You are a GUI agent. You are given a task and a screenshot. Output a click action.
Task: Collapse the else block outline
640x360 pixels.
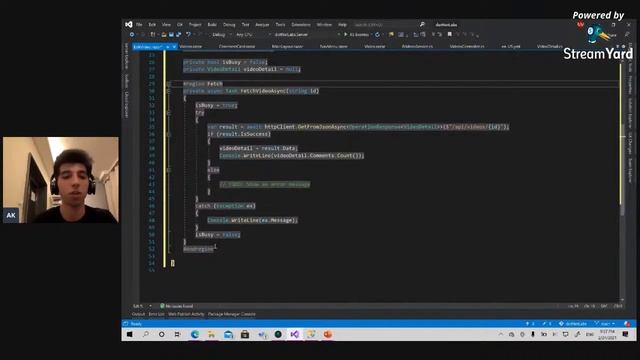(169, 170)
